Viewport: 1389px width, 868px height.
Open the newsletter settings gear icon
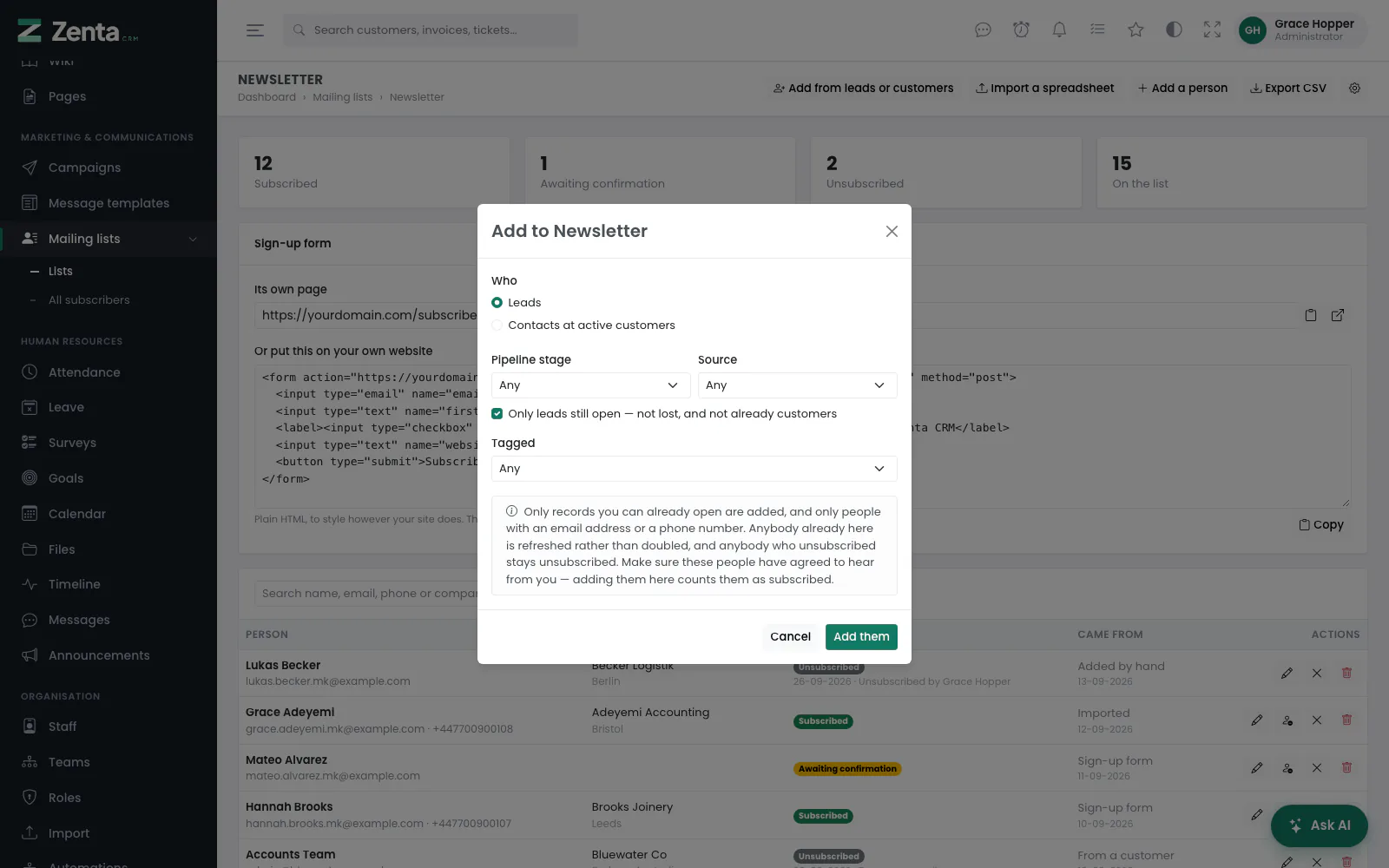pyautogui.click(x=1354, y=88)
